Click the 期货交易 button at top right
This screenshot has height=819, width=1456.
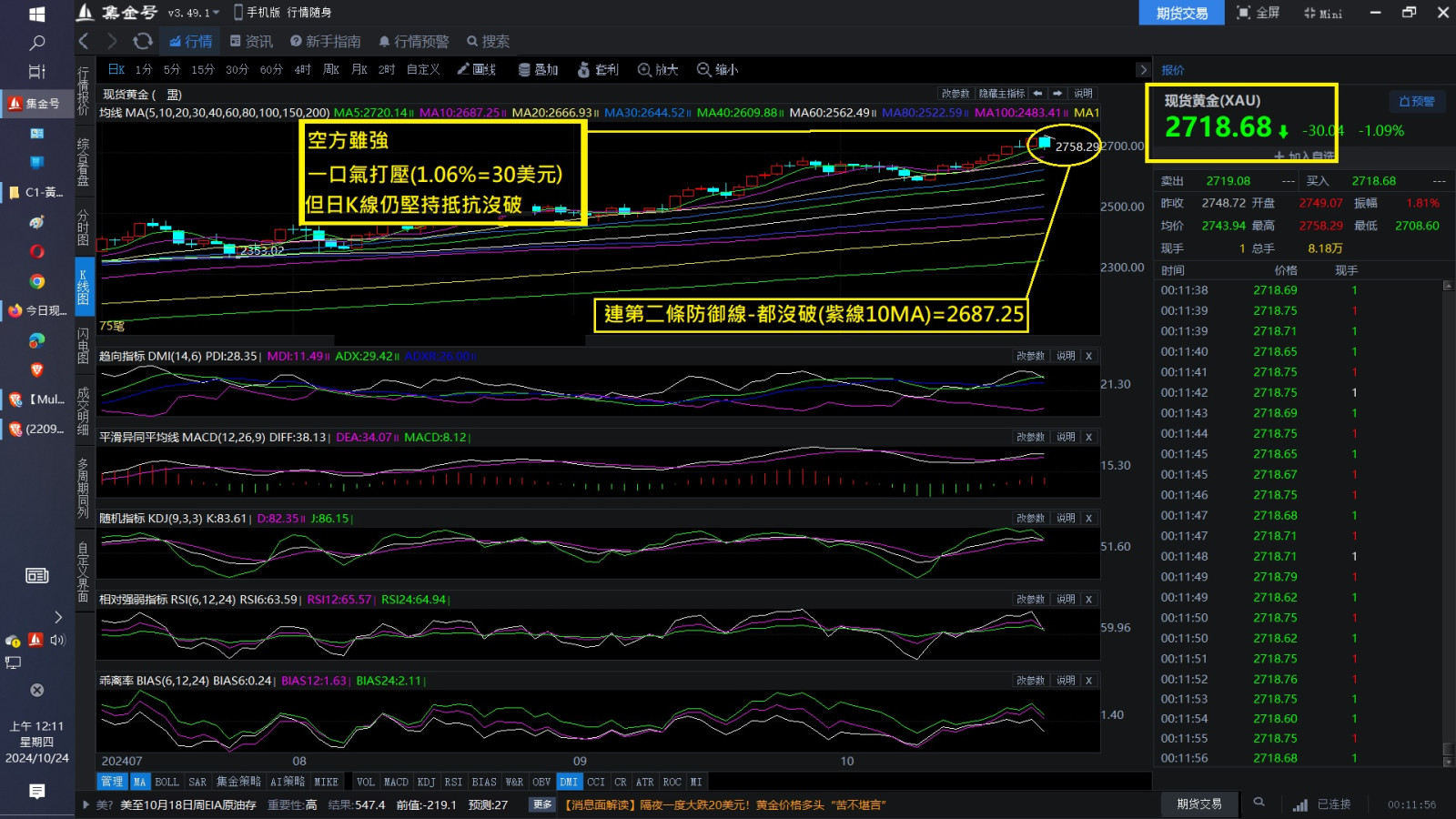[1181, 13]
